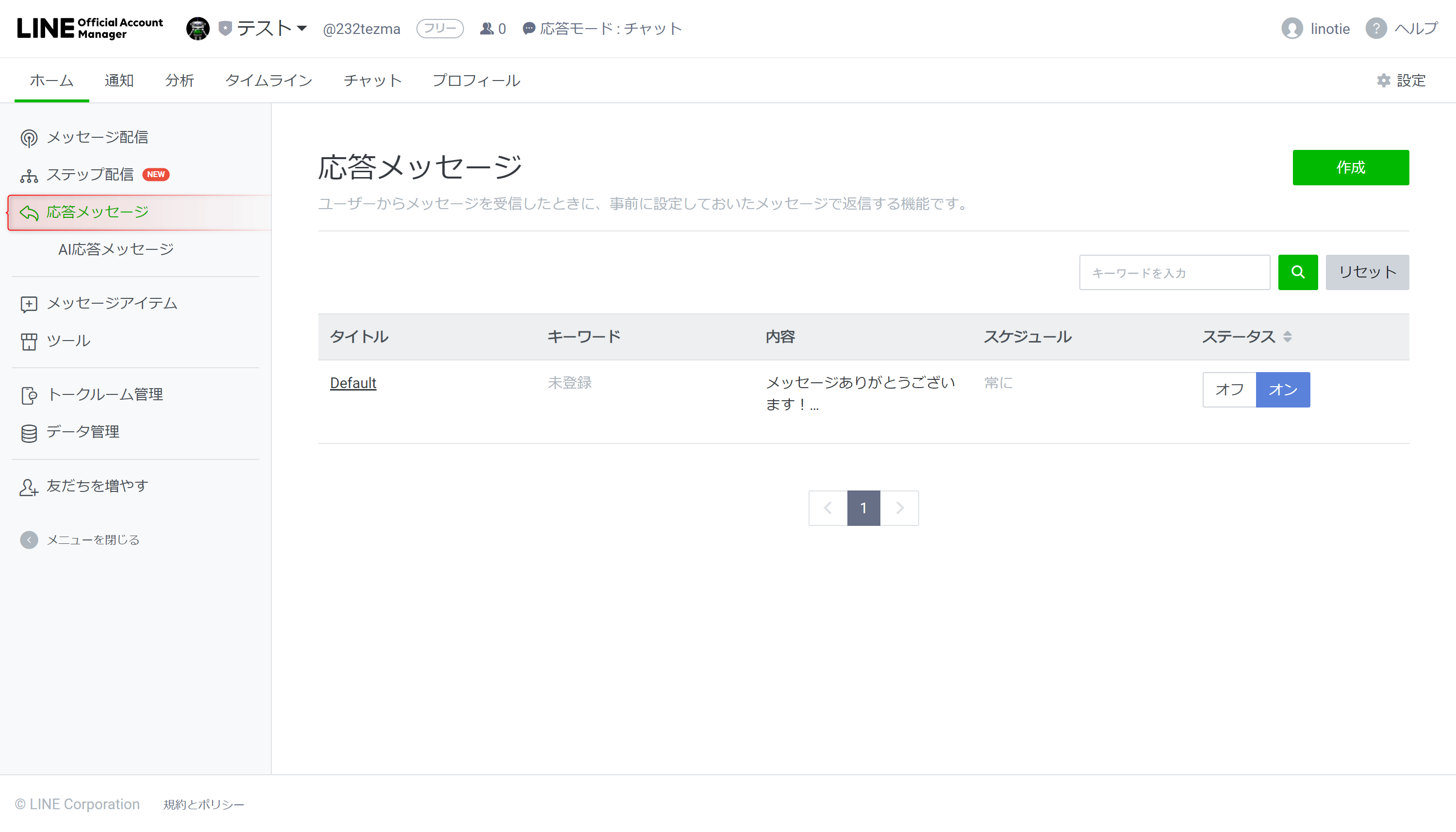The image size is (1456, 832).
Task: Click the green 作成 button
Action: (1351, 167)
